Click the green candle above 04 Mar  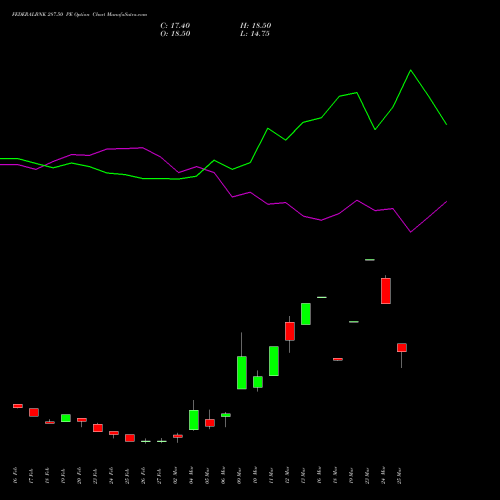coord(194,420)
